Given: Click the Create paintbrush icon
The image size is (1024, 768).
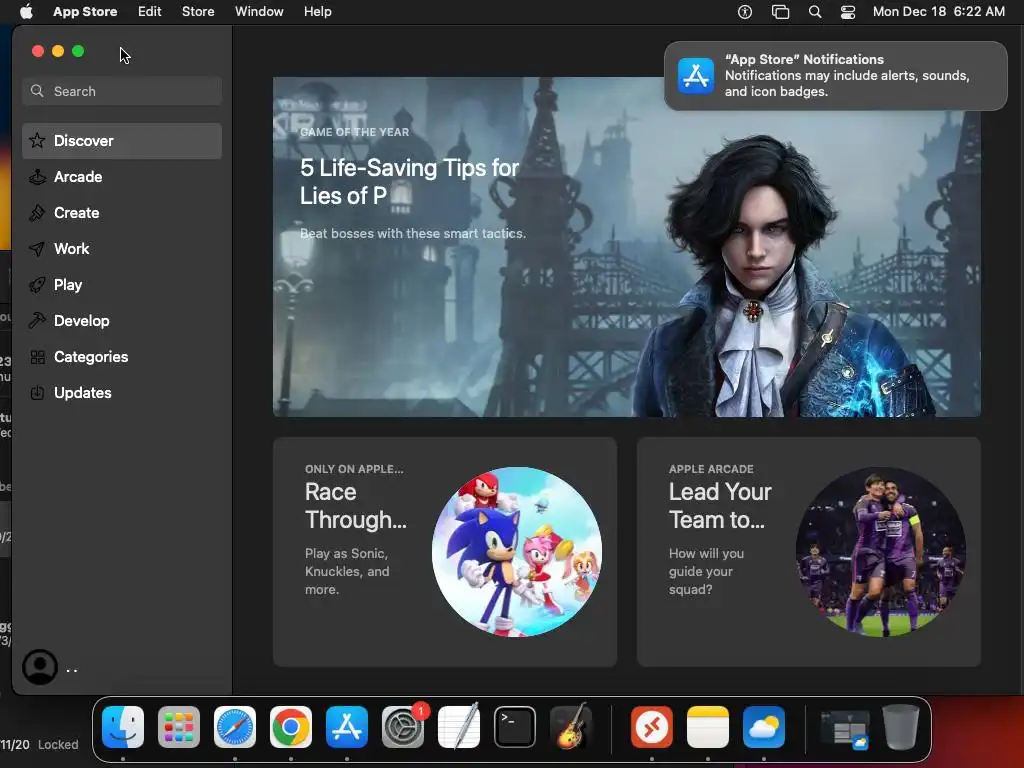Looking at the screenshot, I should pos(37,212).
